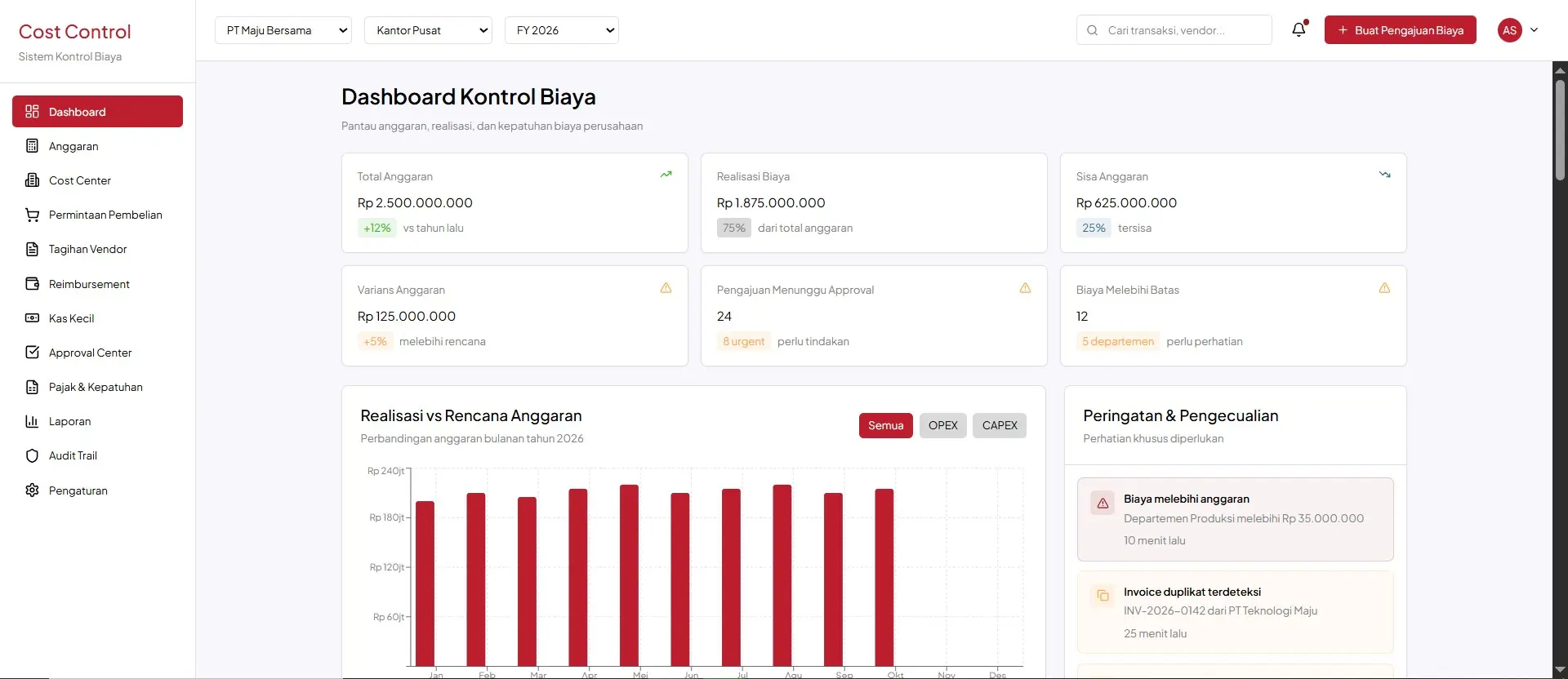This screenshot has height=679, width=1568.
Task: Expand the Kantor Pusat location dropdown
Action: point(428,30)
